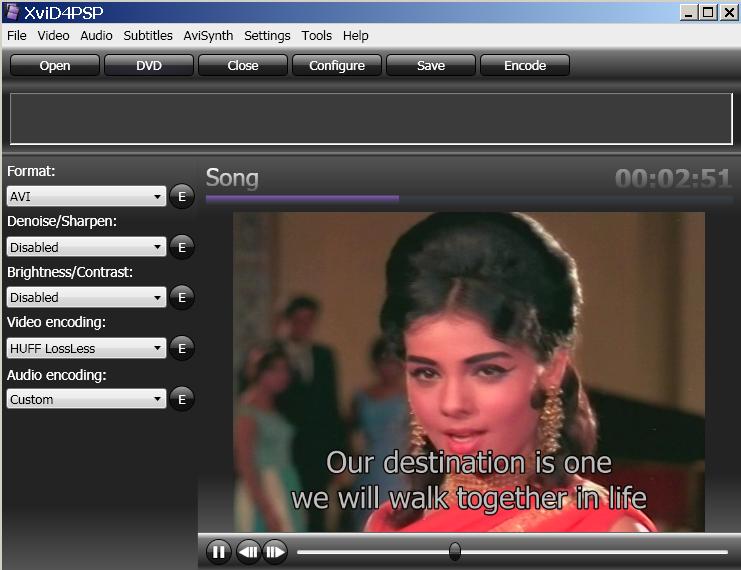
Task: Edit the Format preset with E button
Action: coord(182,196)
